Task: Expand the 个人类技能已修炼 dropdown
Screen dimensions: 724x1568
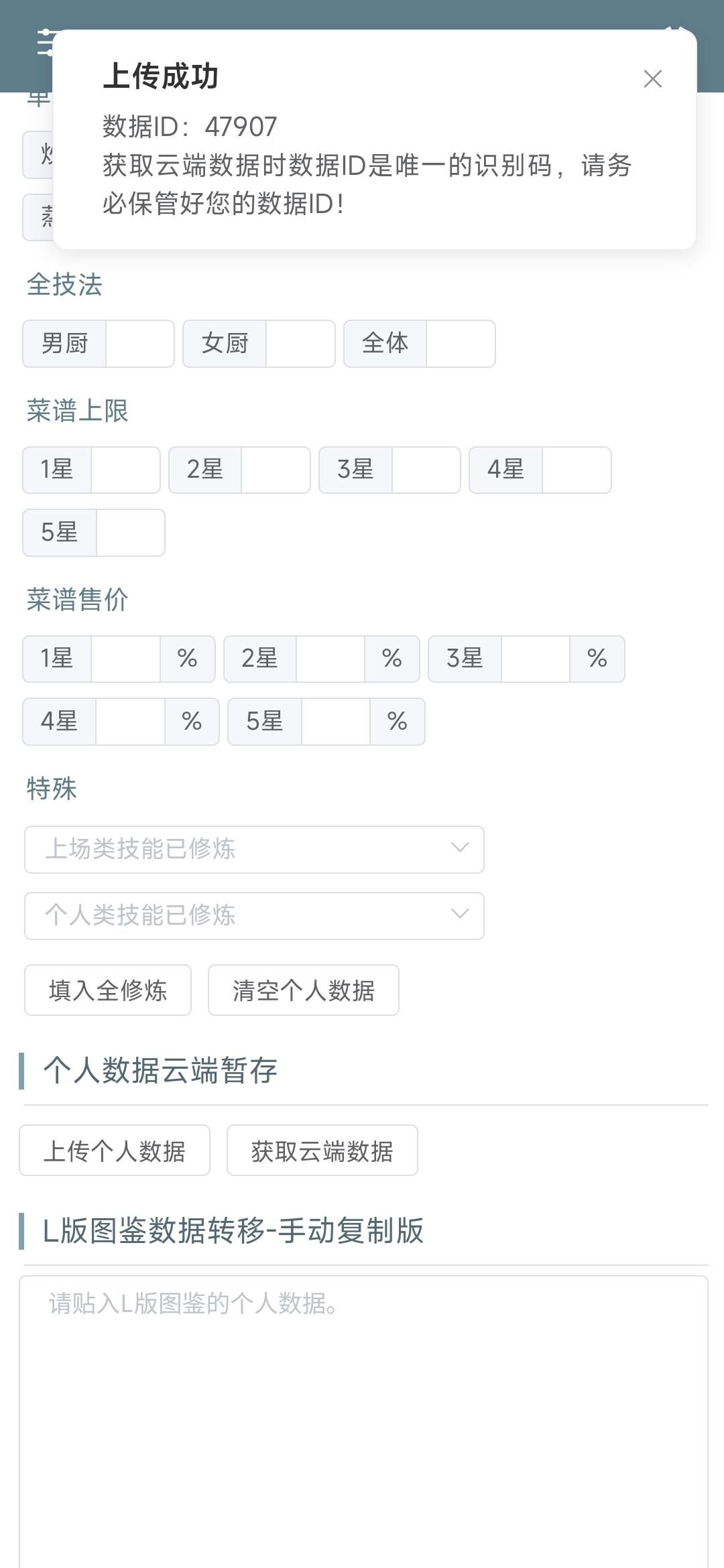Action: (254, 915)
